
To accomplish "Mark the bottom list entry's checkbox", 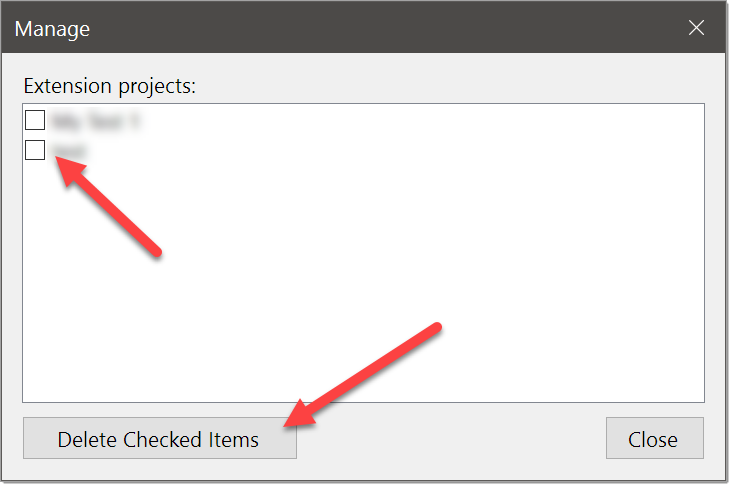I will click(35, 150).
